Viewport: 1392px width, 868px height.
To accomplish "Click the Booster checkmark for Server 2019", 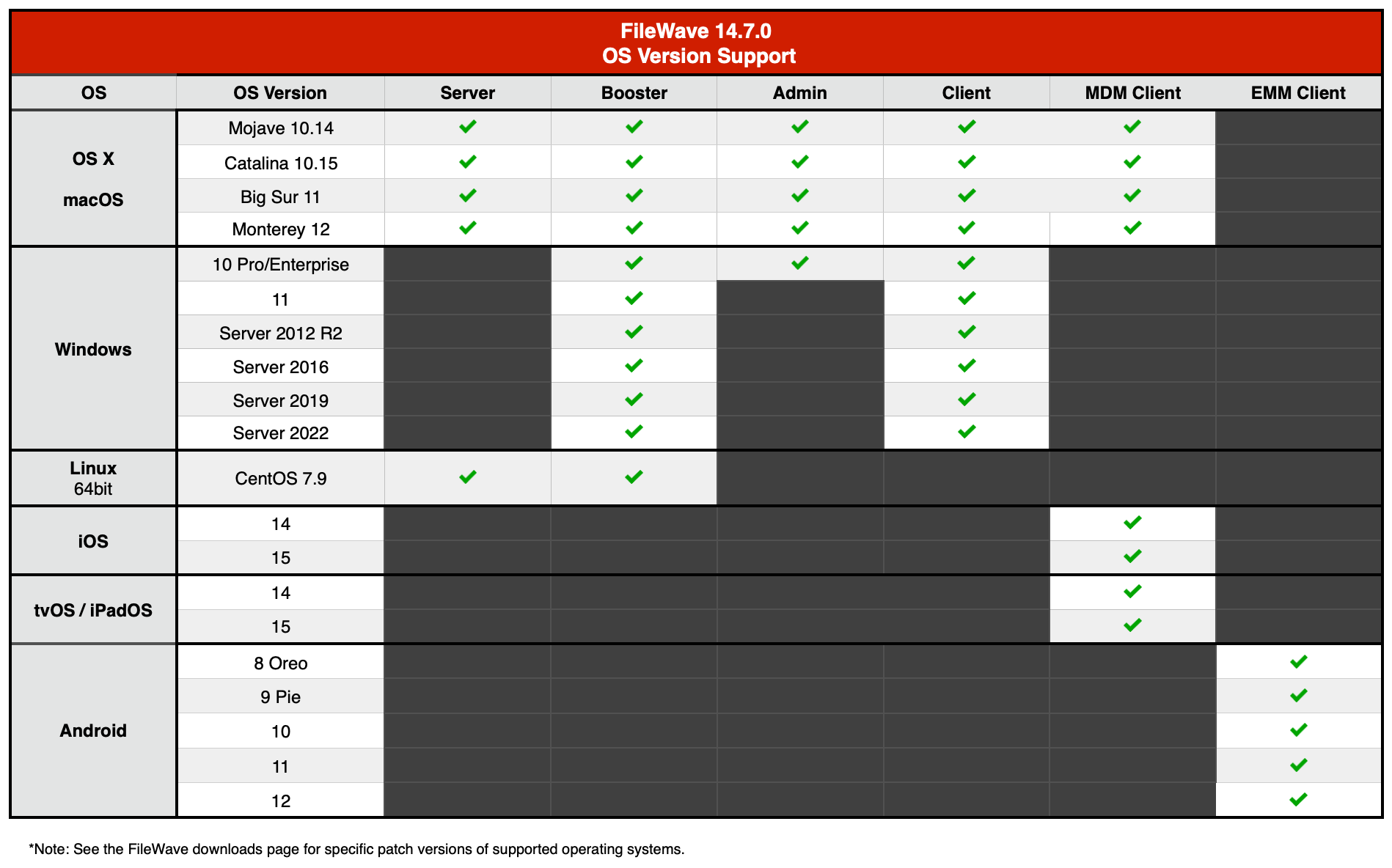I will pos(634,400).
